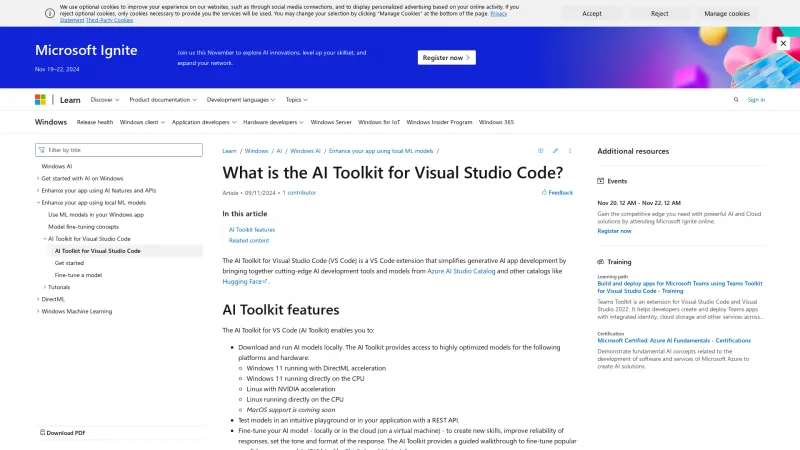Viewport: 800px width, 450px height.
Task: Click Sign in
Action: 756,99
